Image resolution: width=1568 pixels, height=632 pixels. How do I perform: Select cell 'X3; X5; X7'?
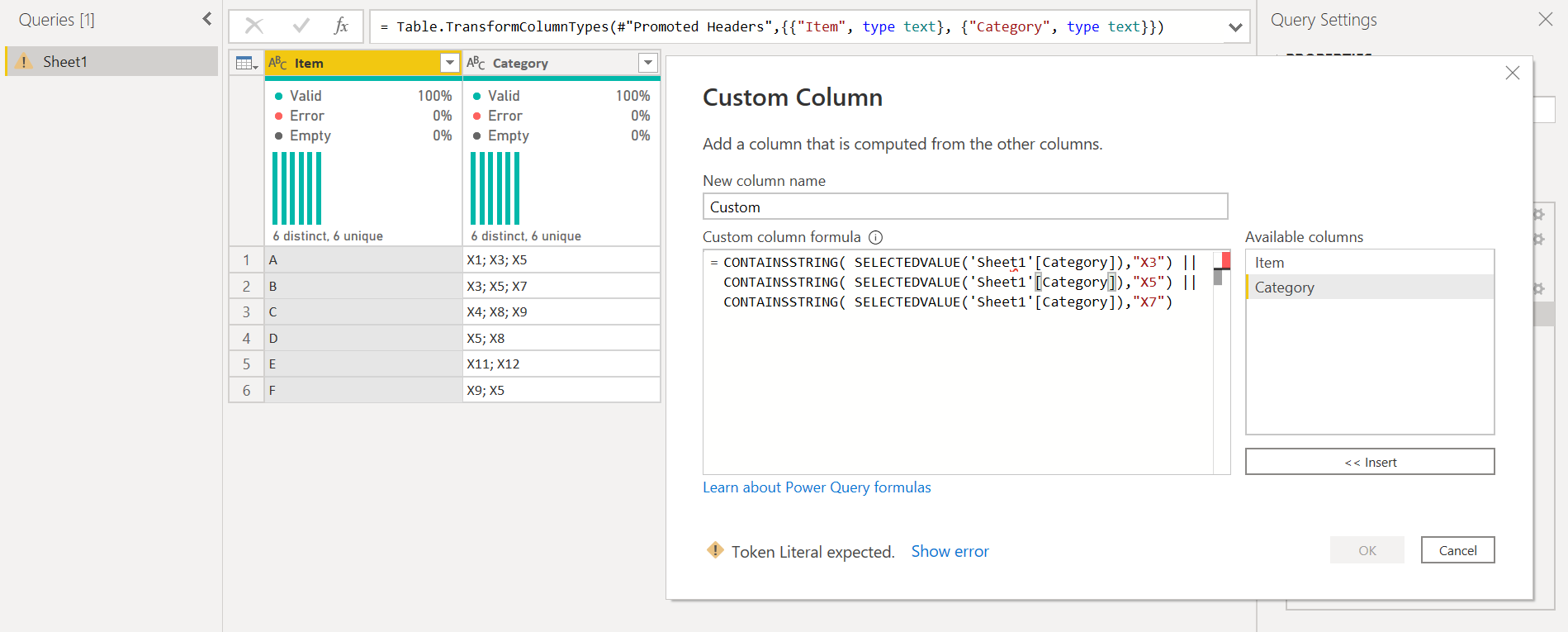561,286
